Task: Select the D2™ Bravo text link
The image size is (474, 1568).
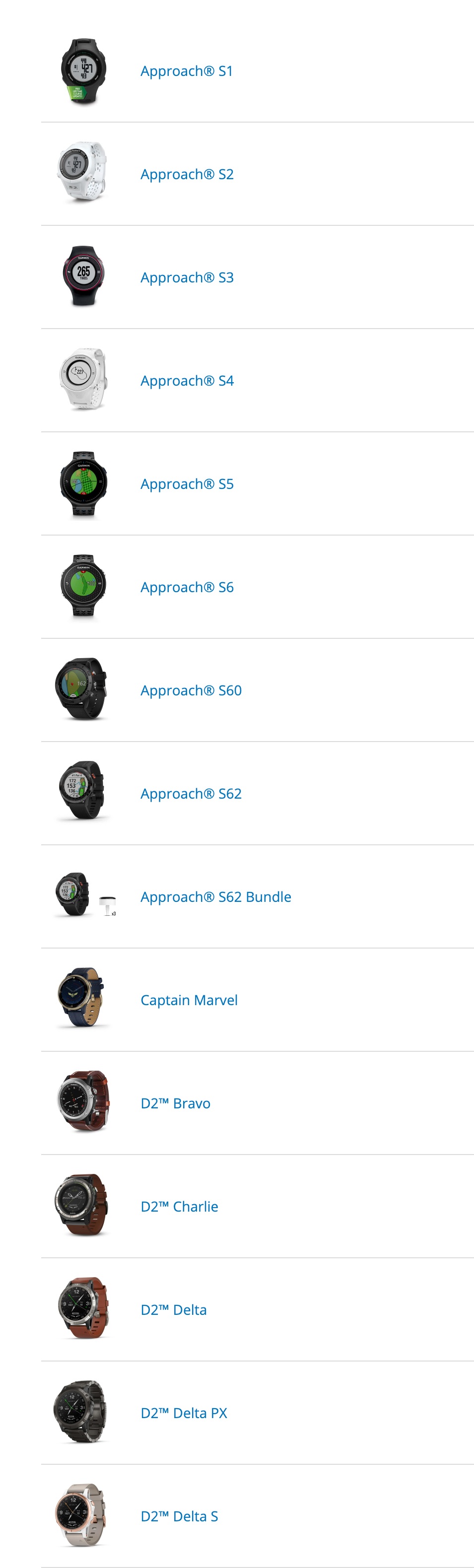Action: click(175, 1103)
